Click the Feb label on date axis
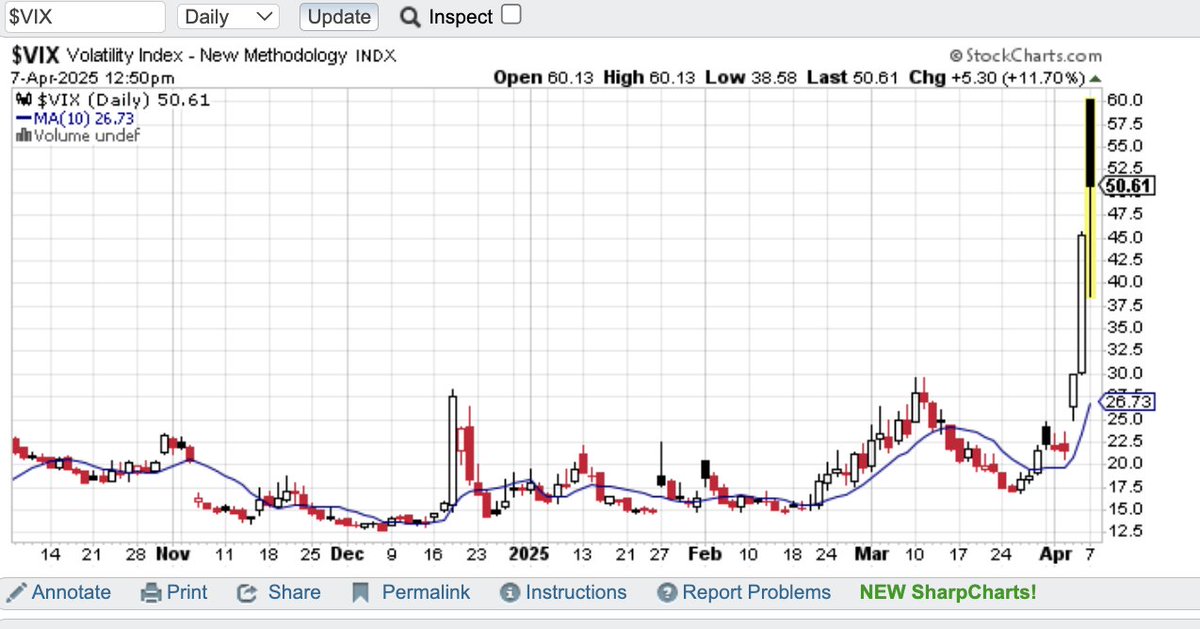Viewport: 1200px width, 629px height. (x=705, y=552)
